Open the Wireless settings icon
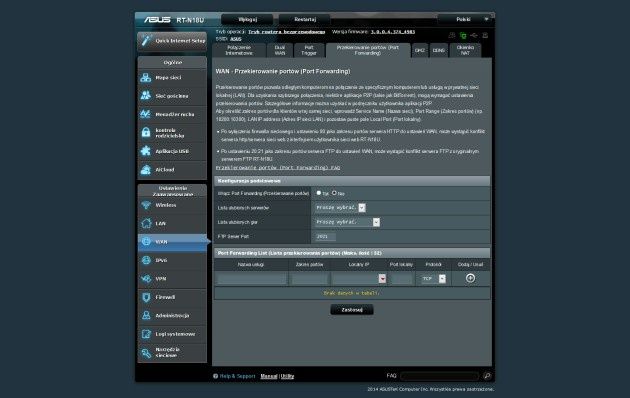630x398 pixels. [x=146, y=205]
